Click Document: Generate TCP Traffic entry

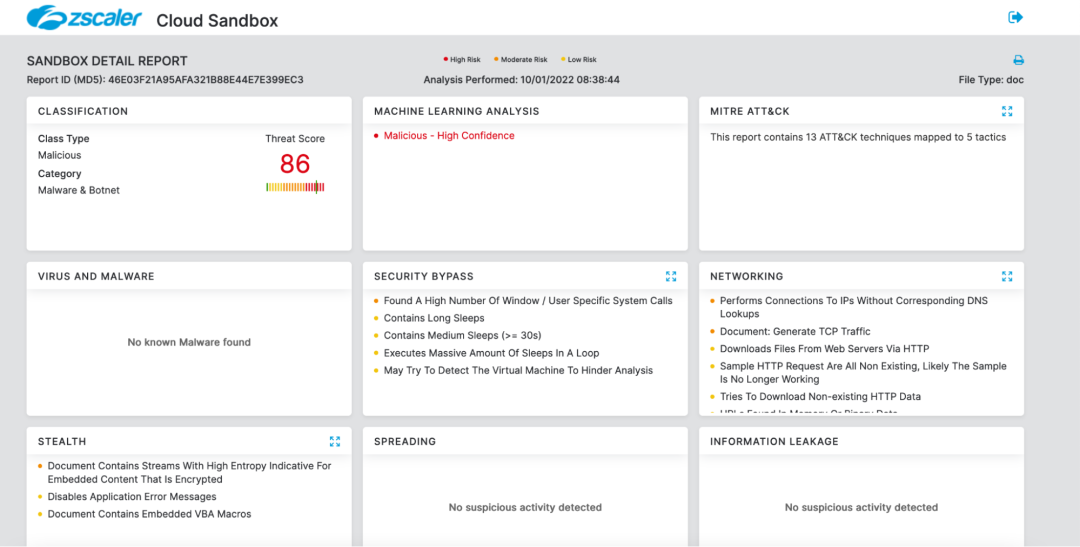795,331
